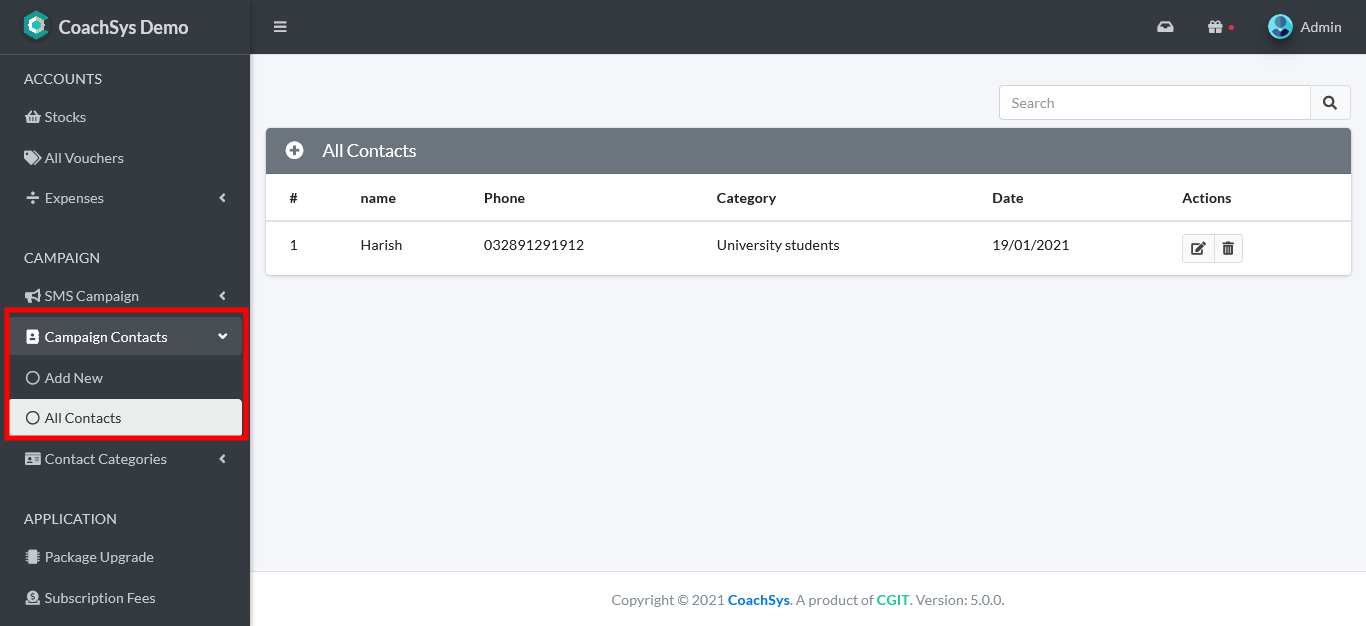1366x626 pixels.
Task: Click the Campaign Contacts address book icon
Action: coord(33,336)
